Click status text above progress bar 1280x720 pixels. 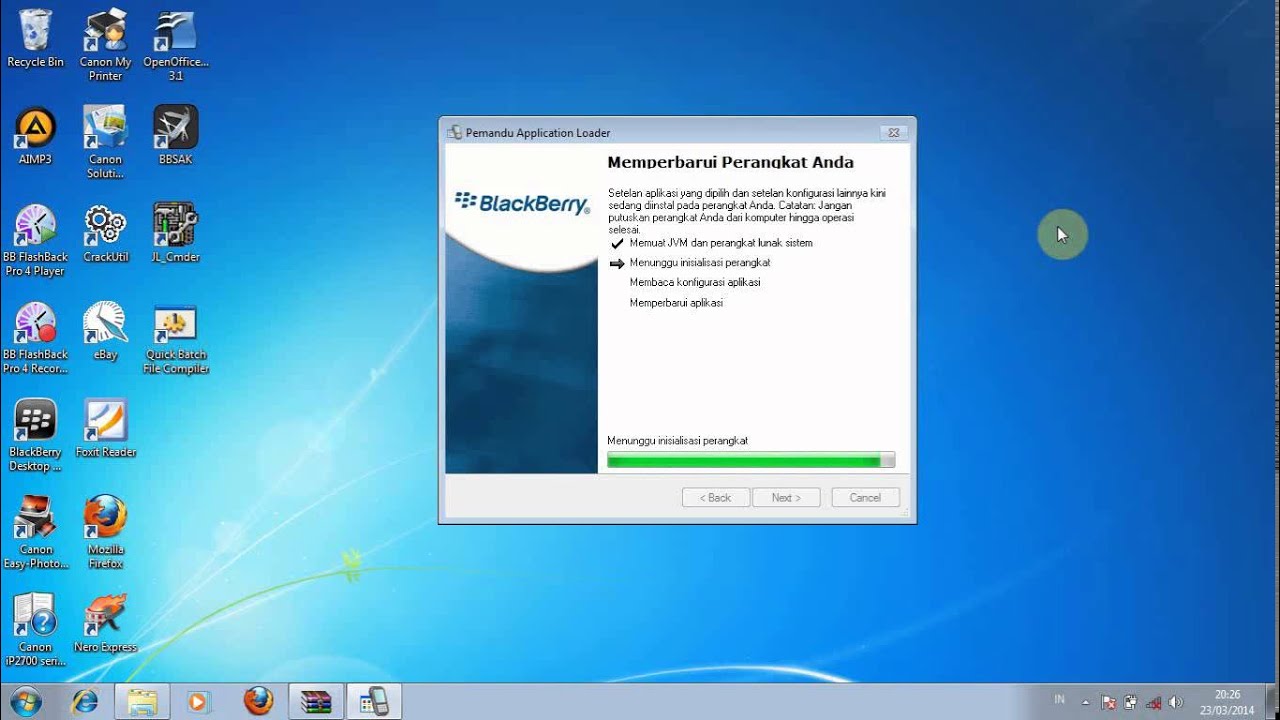coord(677,441)
